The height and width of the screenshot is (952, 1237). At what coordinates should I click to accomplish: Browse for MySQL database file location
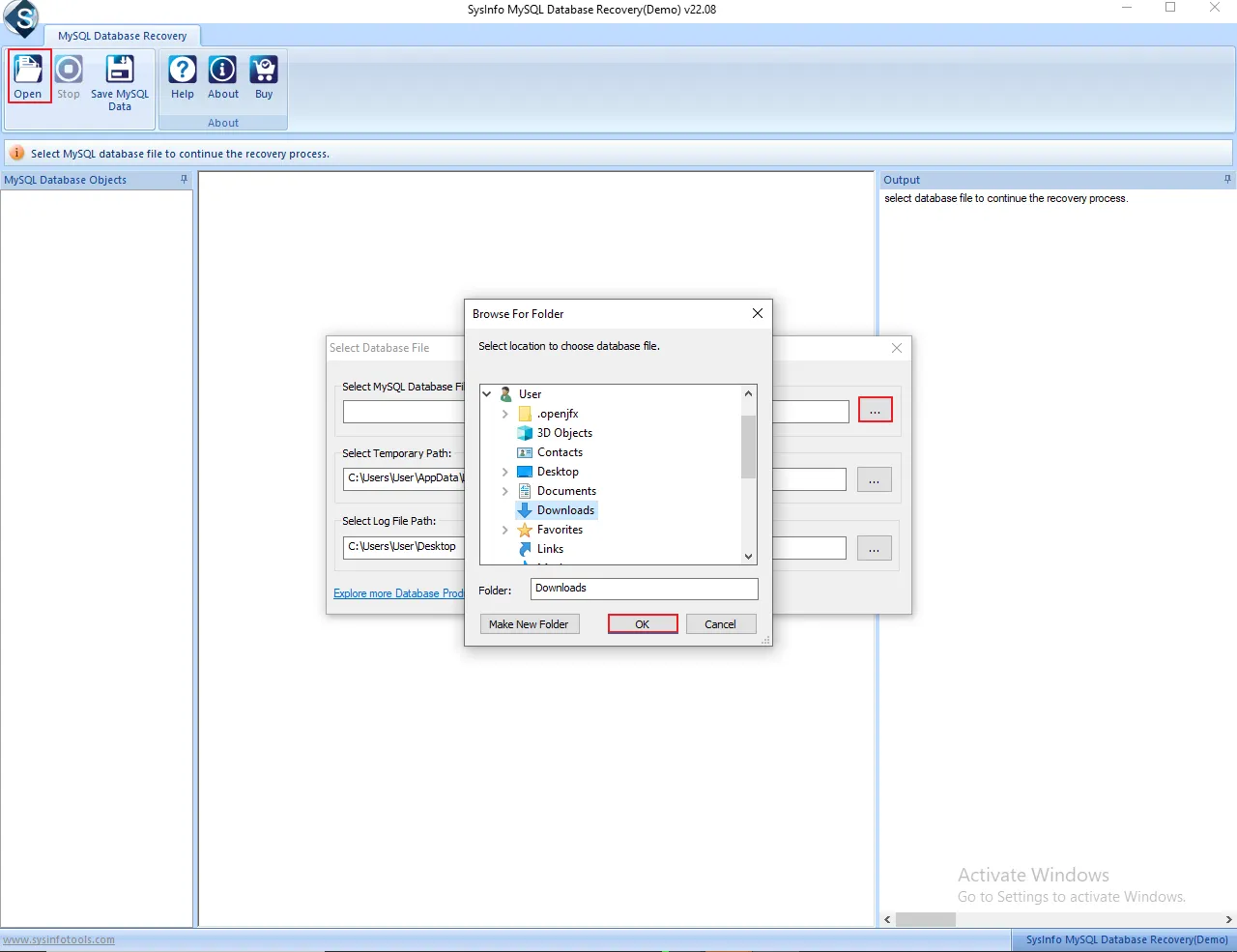coord(876,411)
